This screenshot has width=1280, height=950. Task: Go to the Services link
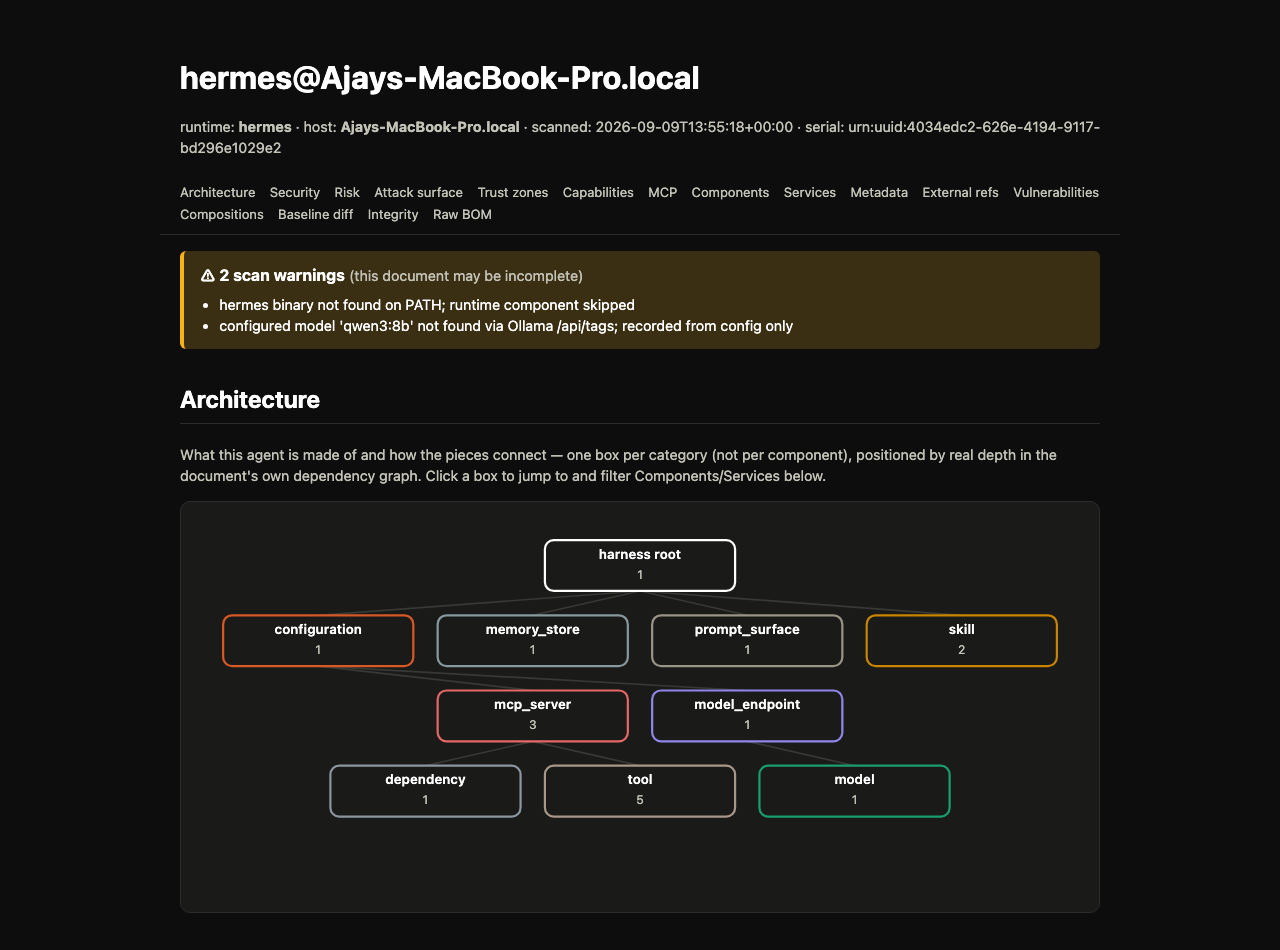[x=810, y=192]
